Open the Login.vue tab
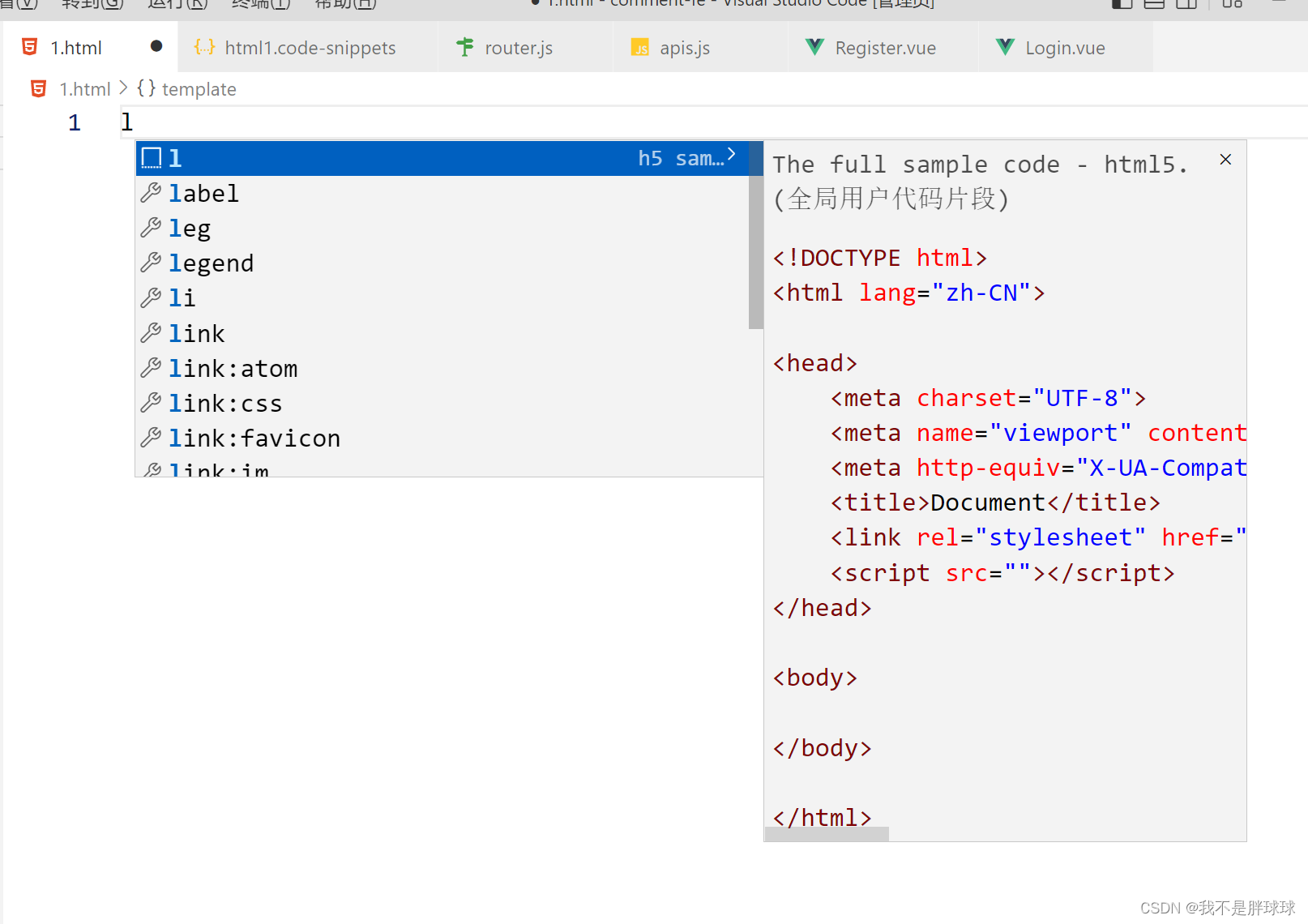This screenshot has width=1308, height=924. point(1065,48)
